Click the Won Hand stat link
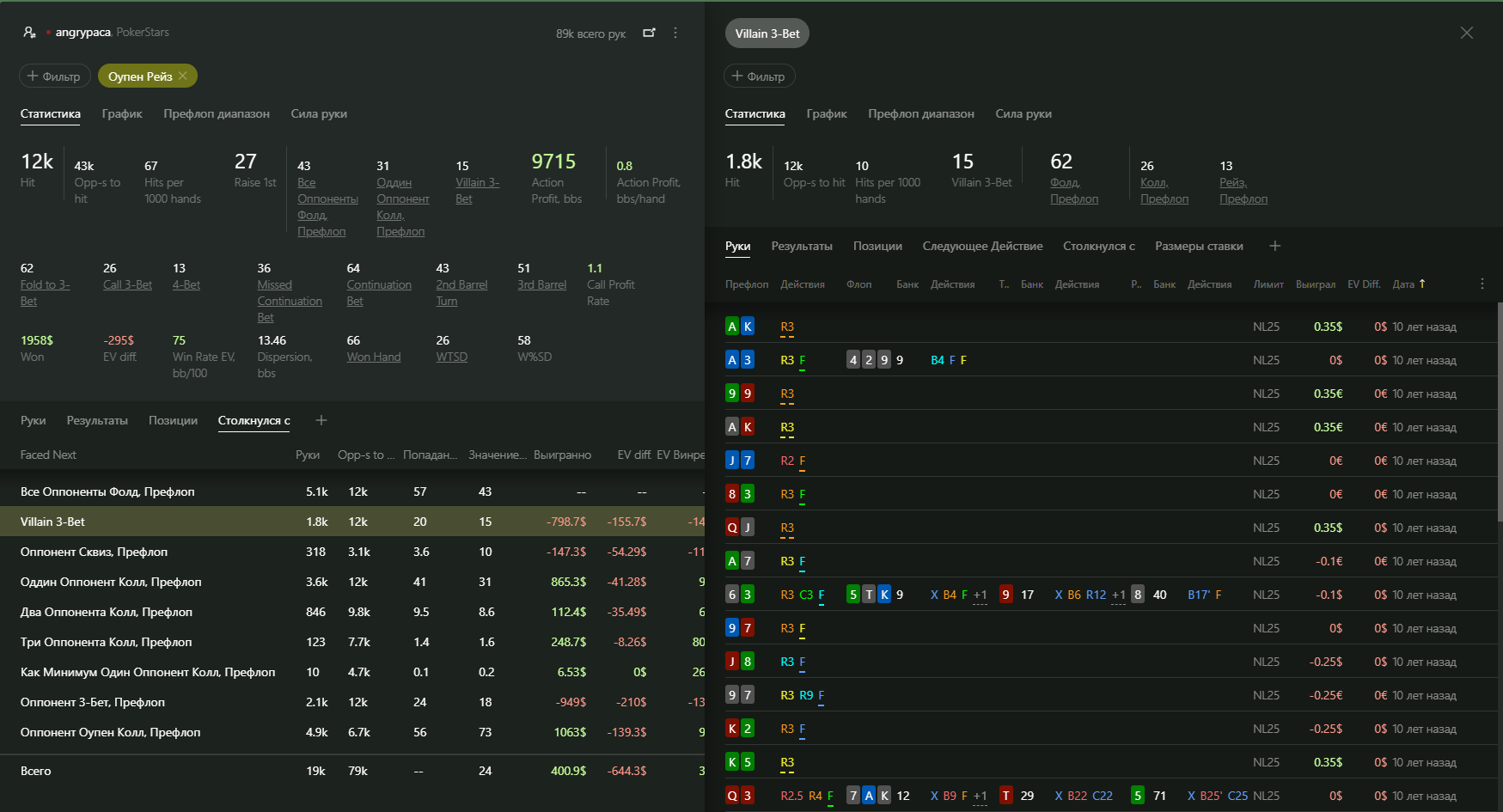 (374, 357)
